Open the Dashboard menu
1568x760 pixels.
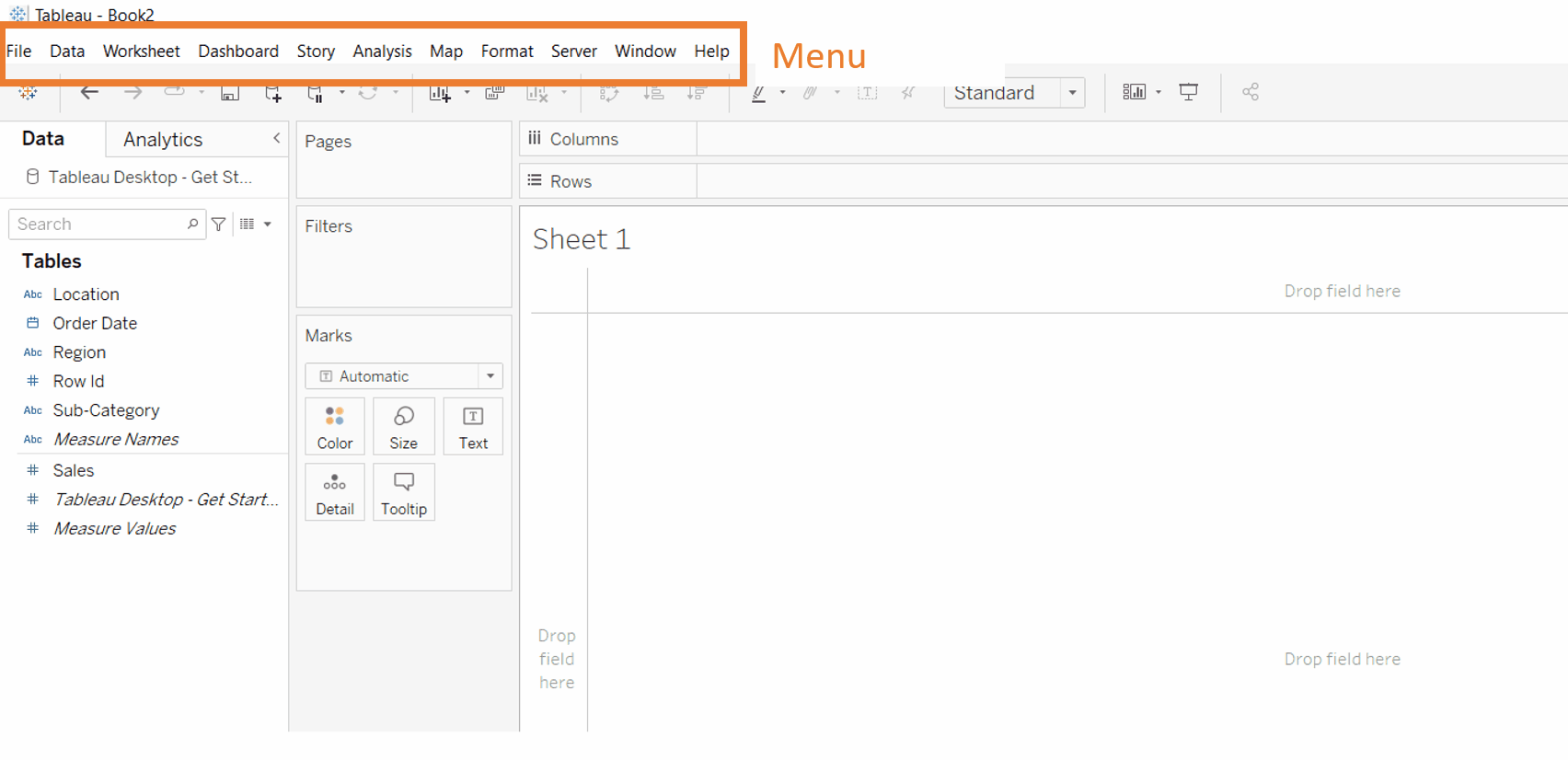tap(238, 52)
